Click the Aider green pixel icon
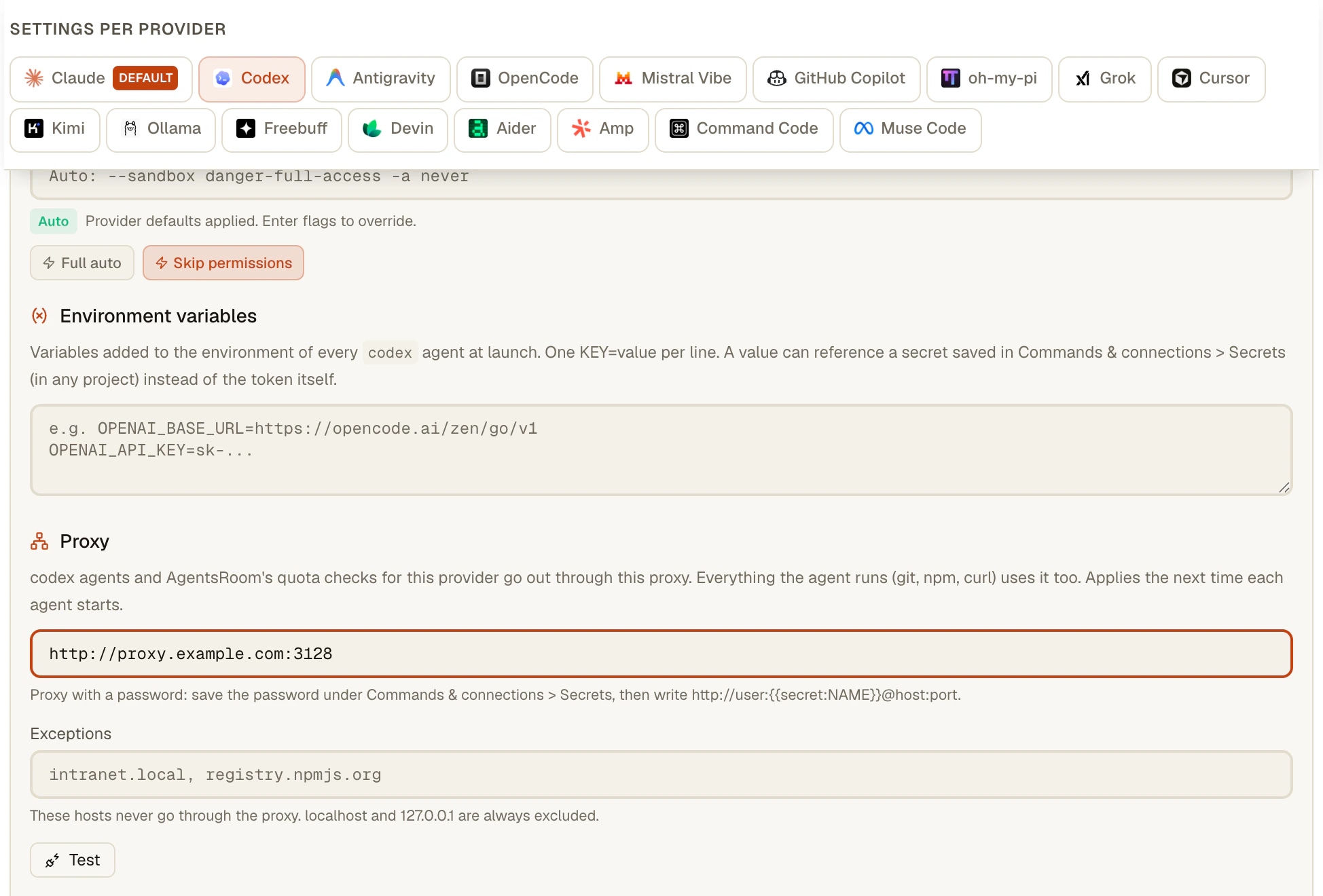The image size is (1323, 896). [478, 128]
